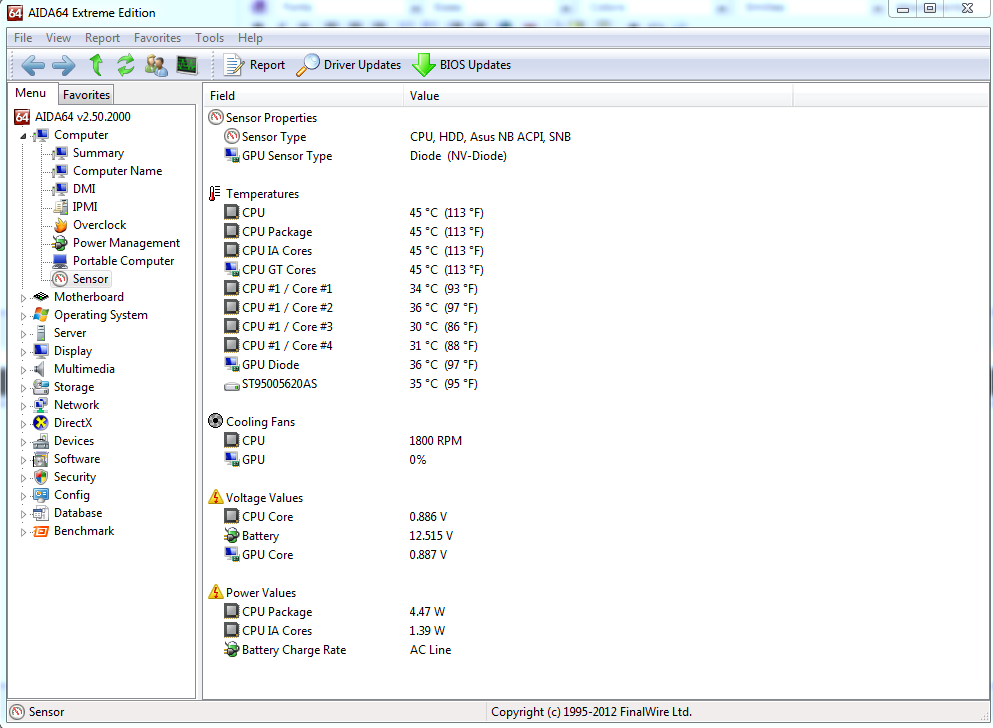The height and width of the screenshot is (728, 993).
Task: Click the Report toolbar button
Action: tap(255, 65)
